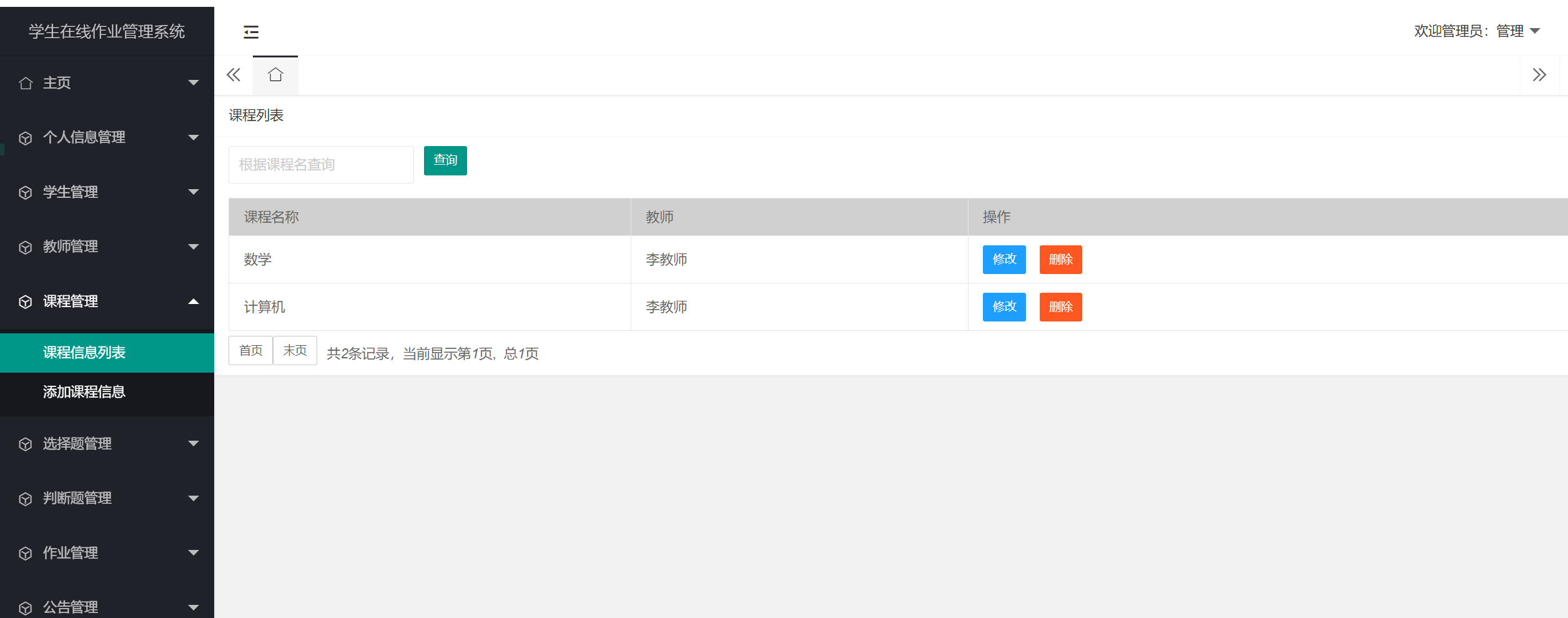Click 修改 for the 数学 course
Viewport: 1568px width, 618px height.
1004,260
